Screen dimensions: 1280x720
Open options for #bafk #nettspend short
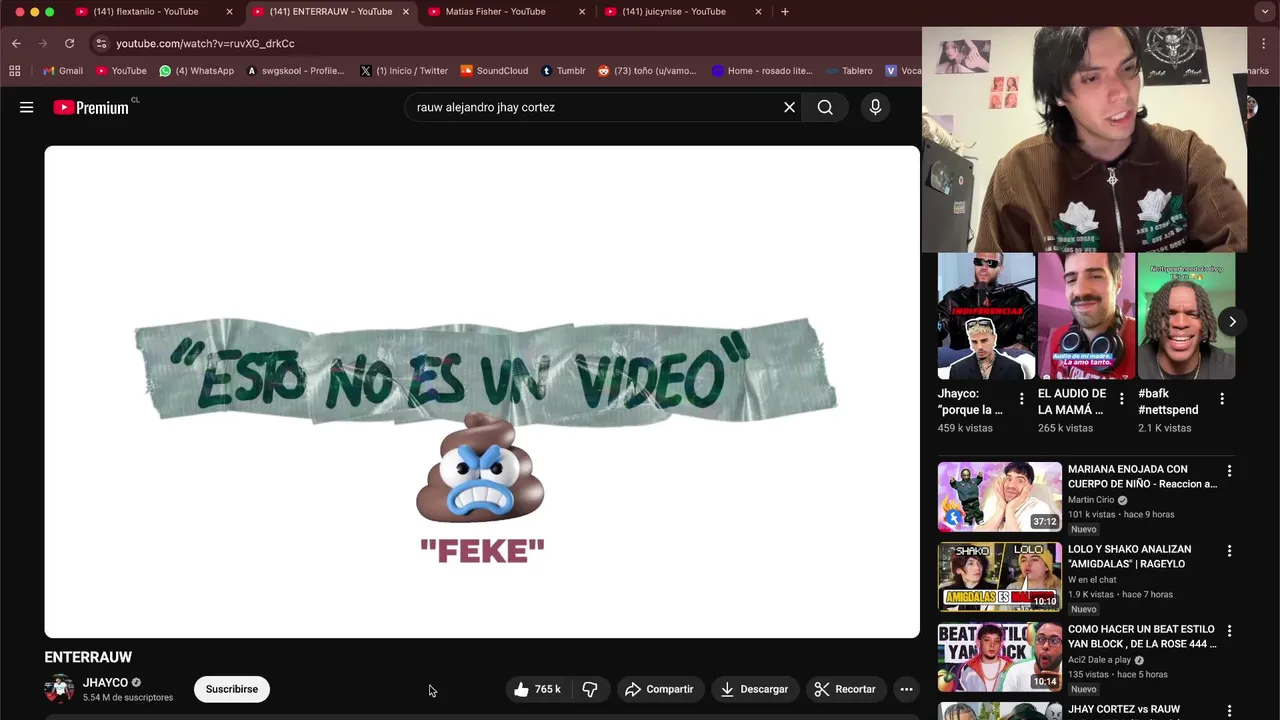tap(1221, 399)
